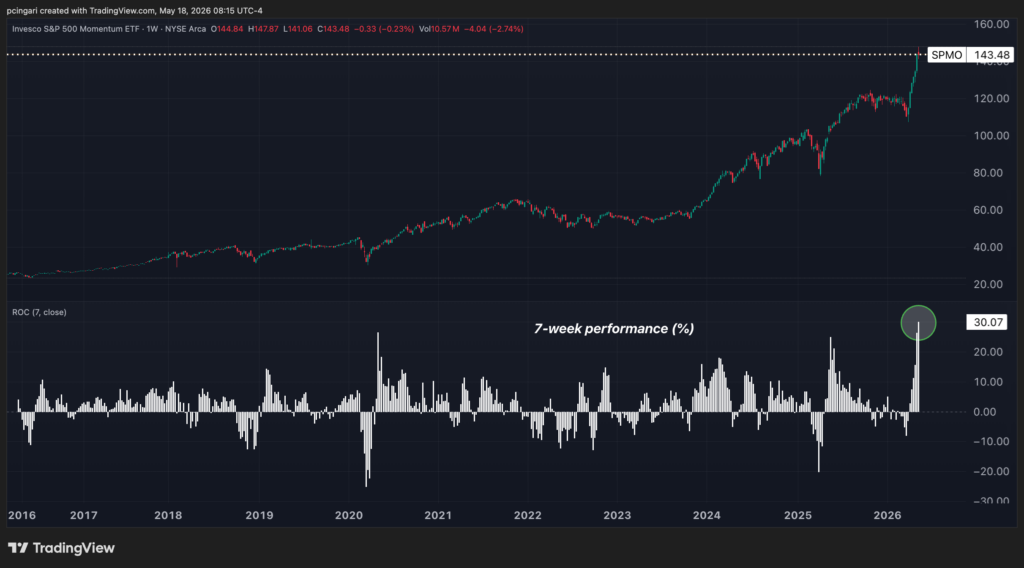Image resolution: width=1024 pixels, height=568 pixels.
Task: Click the high value H147.87
Action: [x=263, y=29]
